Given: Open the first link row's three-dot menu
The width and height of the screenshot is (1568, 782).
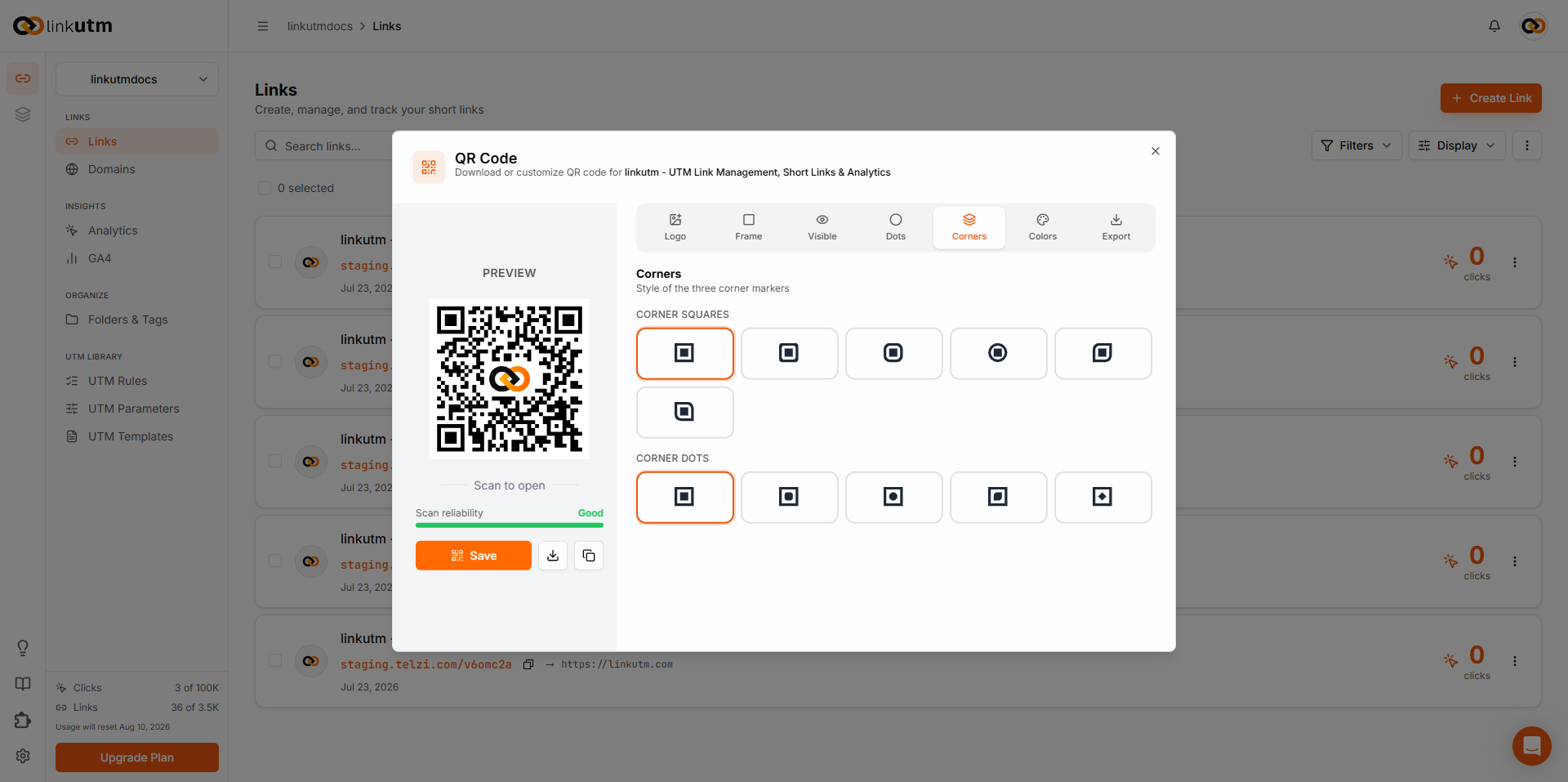Looking at the screenshot, I should [x=1515, y=262].
